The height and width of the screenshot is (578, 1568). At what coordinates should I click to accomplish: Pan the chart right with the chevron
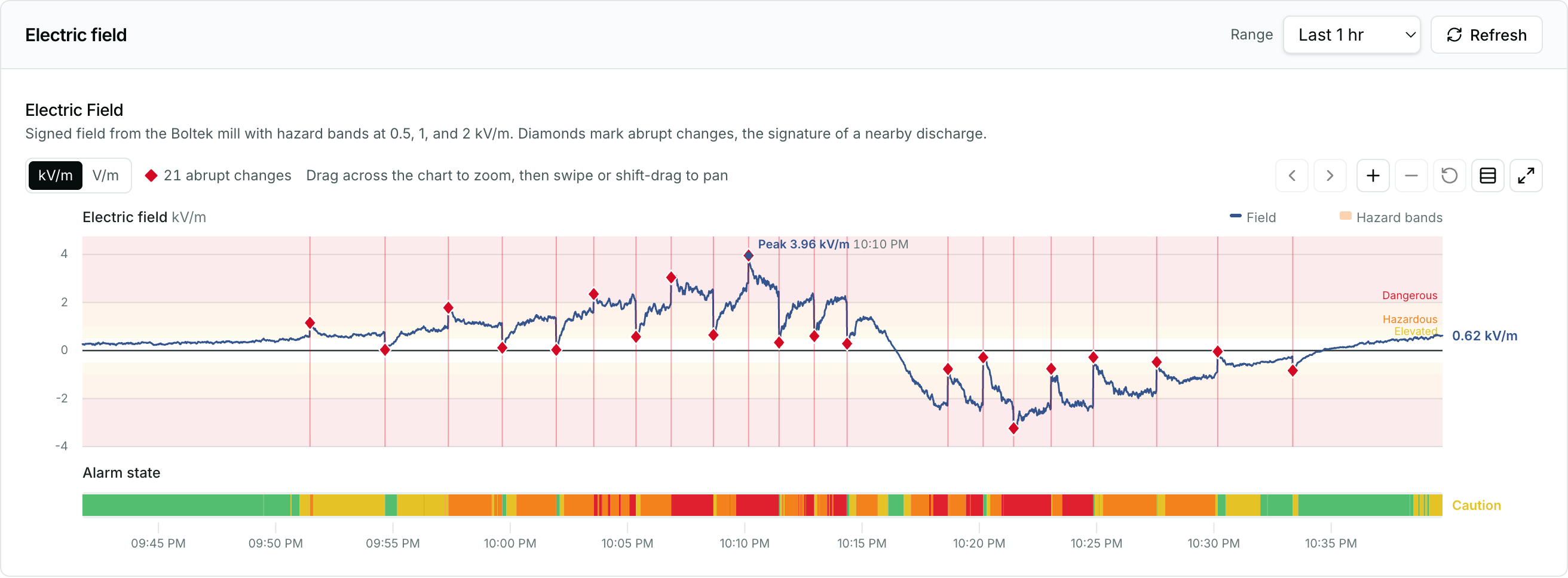pos(1330,176)
